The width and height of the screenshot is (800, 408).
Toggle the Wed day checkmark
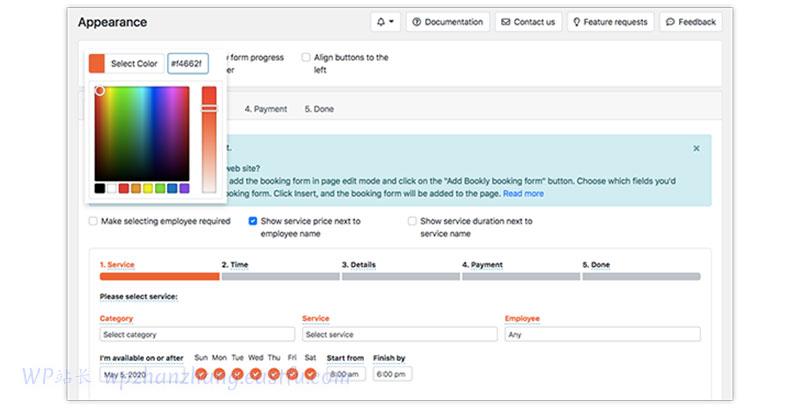coord(256,374)
